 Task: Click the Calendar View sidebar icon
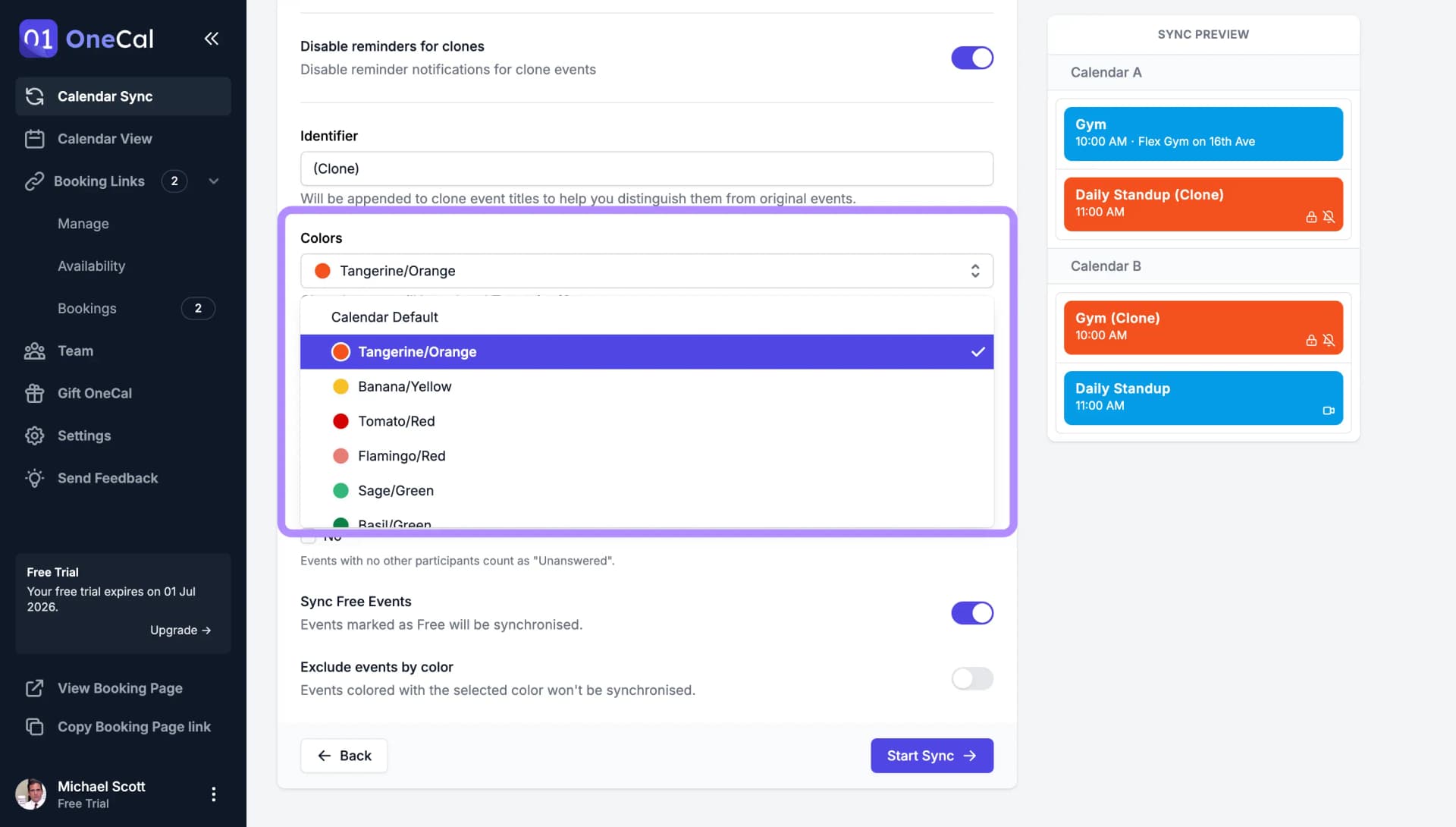pyautogui.click(x=34, y=139)
